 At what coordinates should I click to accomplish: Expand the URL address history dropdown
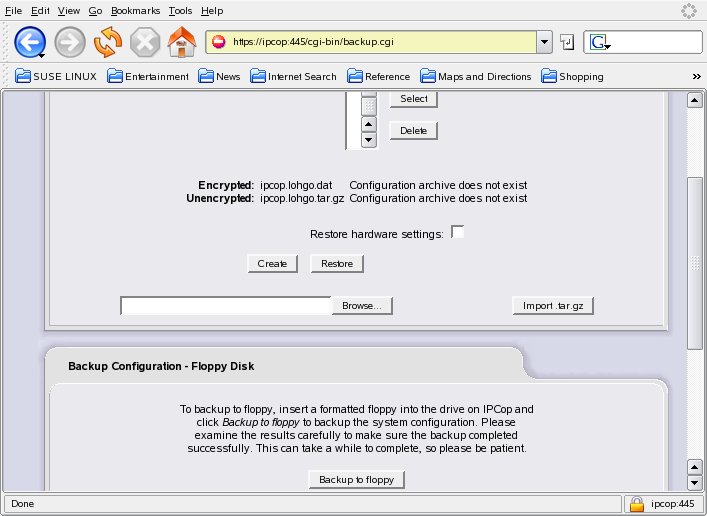544,42
